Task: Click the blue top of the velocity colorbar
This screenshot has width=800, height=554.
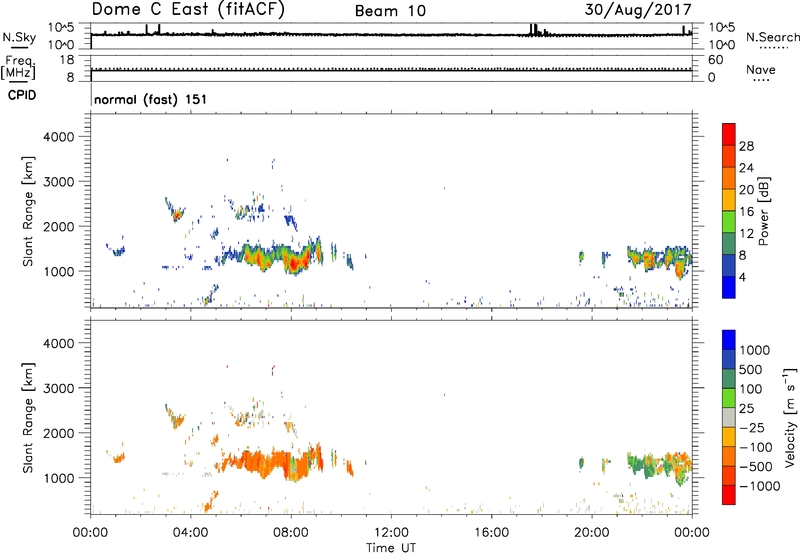Action: click(x=729, y=340)
